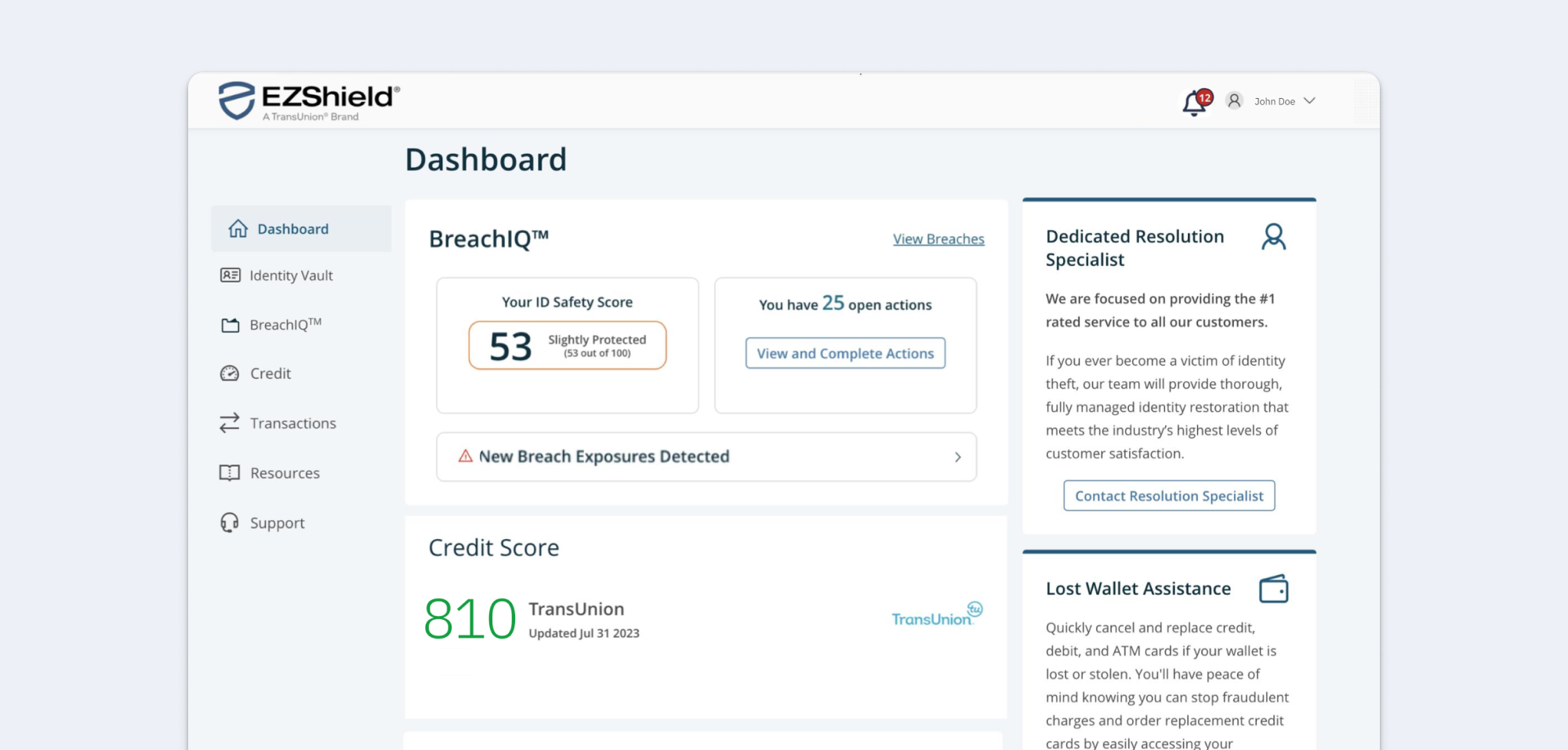The width and height of the screenshot is (1568, 750).
Task: Click the Dedicated Resolution Specialist heading
Action: [x=1135, y=248]
